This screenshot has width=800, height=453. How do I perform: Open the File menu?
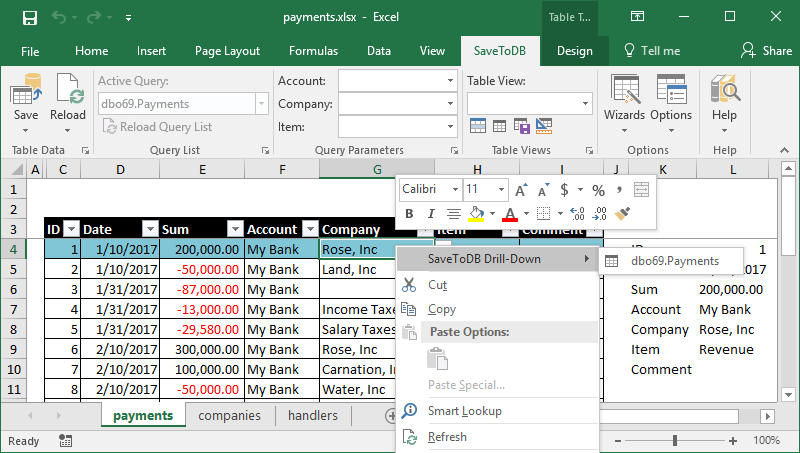click(x=30, y=51)
